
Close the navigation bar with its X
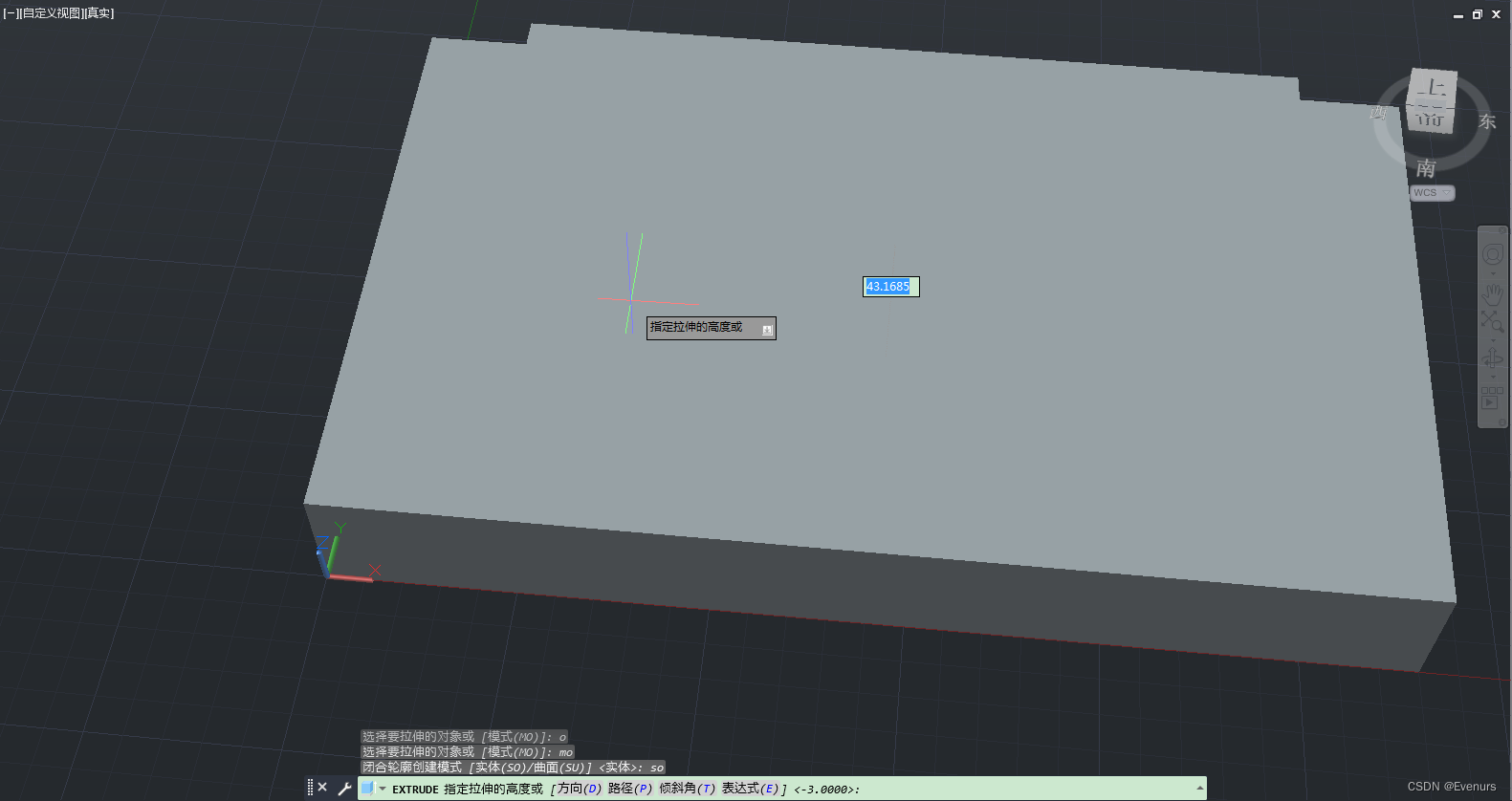point(1503,231)
